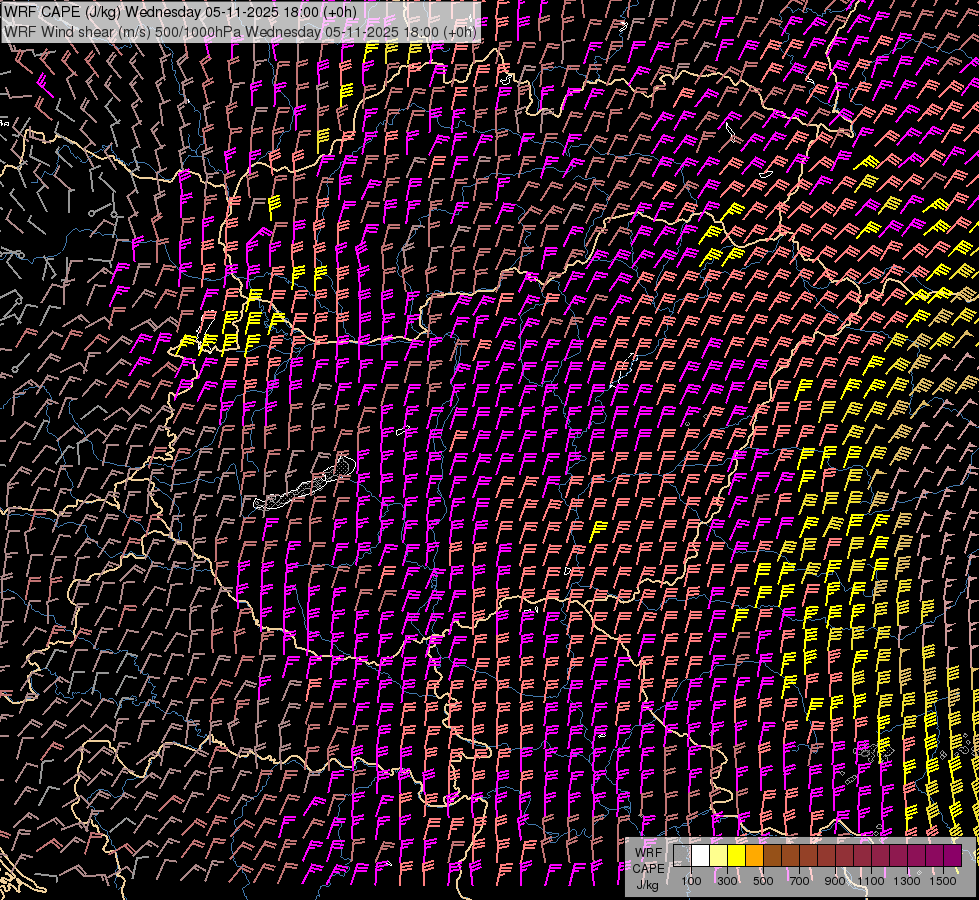The height and width of the screenshot is (900, 979).
Task: Click the rightmost purple legend swatch
Action: coord(952,856)
